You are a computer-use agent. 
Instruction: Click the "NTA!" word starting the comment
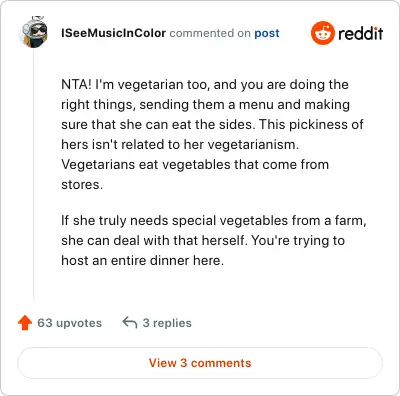pyautogui.click(x=76, y=84)
